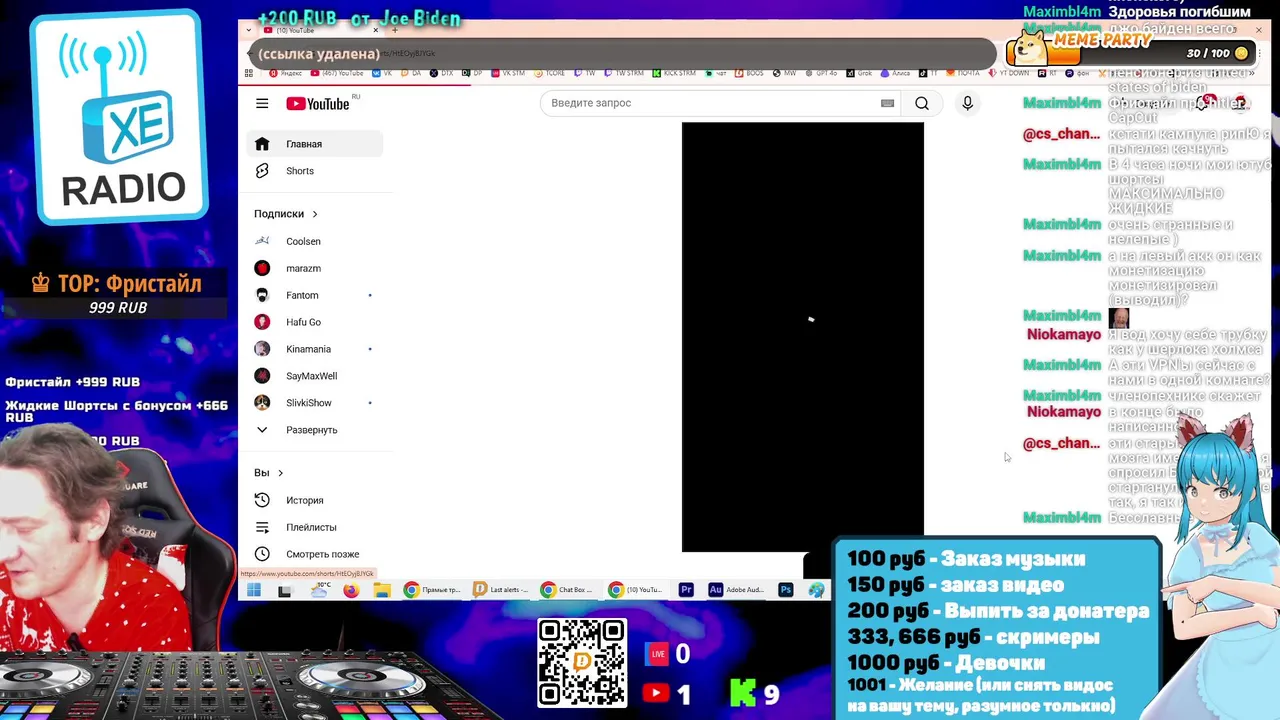1280x720 pixels.
Task: Open the GPT 4o bookmark
Action: 820,73
